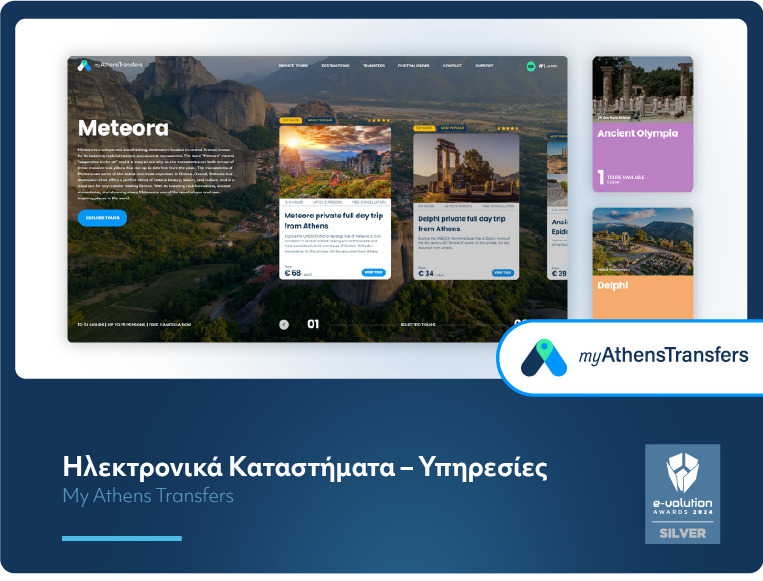763x581 pixels.
Task: Click the myAthensTransfers logo in the header
Action: tap(110, 66)
